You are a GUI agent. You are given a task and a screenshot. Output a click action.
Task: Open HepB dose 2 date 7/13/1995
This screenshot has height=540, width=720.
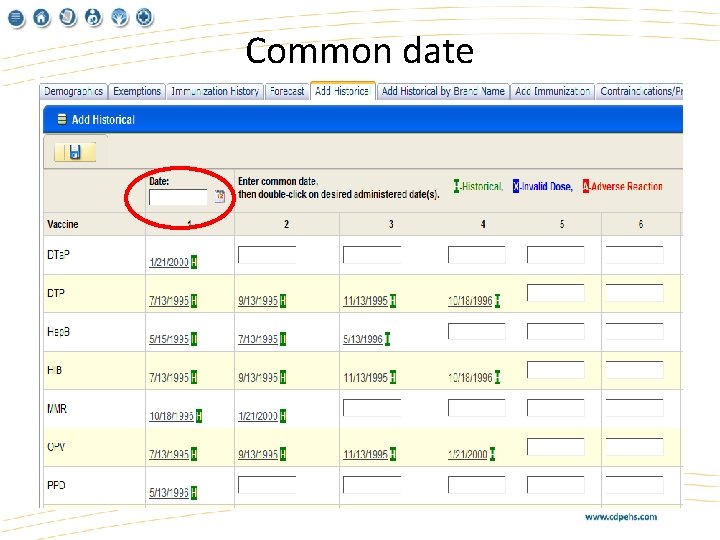pyautogui.click(x=258, y=339)
